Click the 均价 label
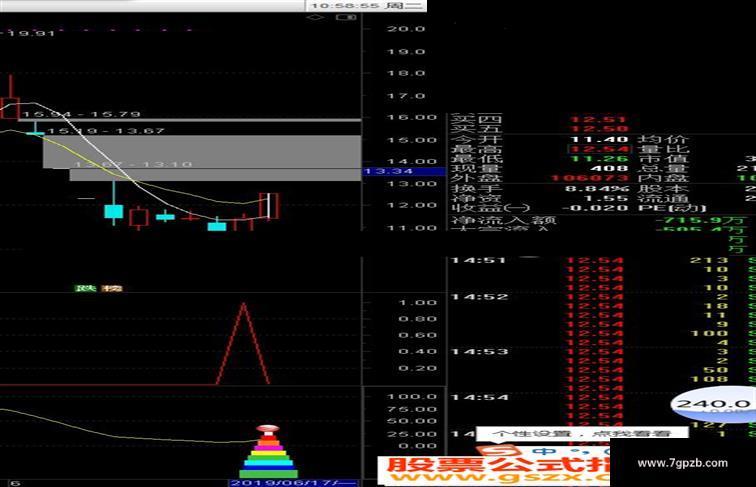Screen dimensions: 756x487 [663, 139]
